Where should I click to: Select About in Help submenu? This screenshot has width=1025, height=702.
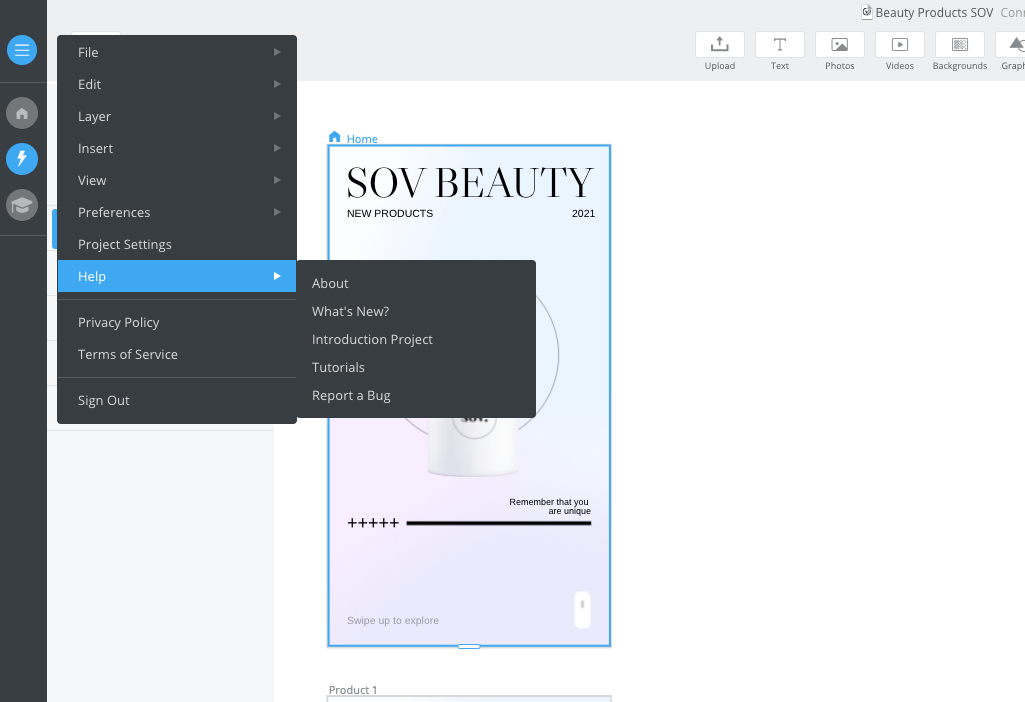[x=416, y=284]
